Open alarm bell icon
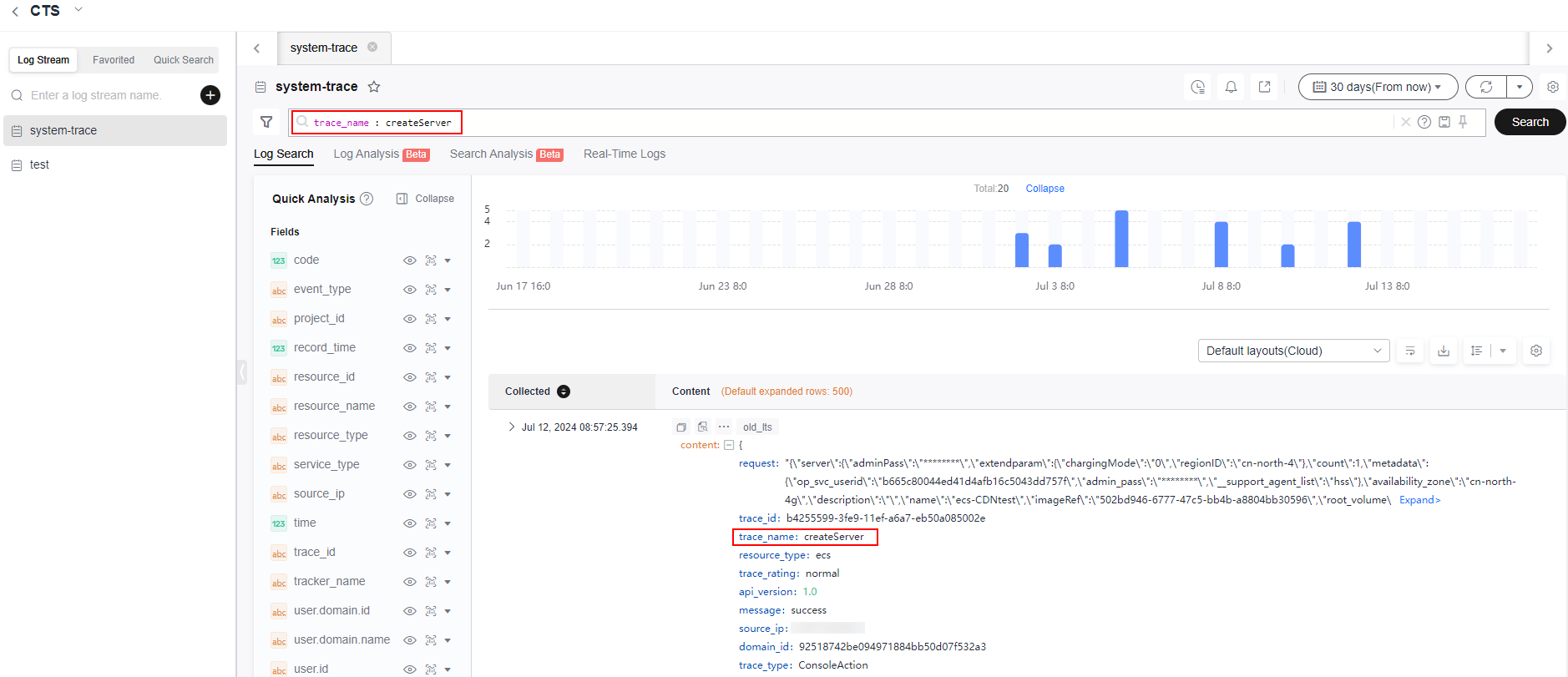The width and height of the screenshot is (1568, 677). [x=1232, y=87]
